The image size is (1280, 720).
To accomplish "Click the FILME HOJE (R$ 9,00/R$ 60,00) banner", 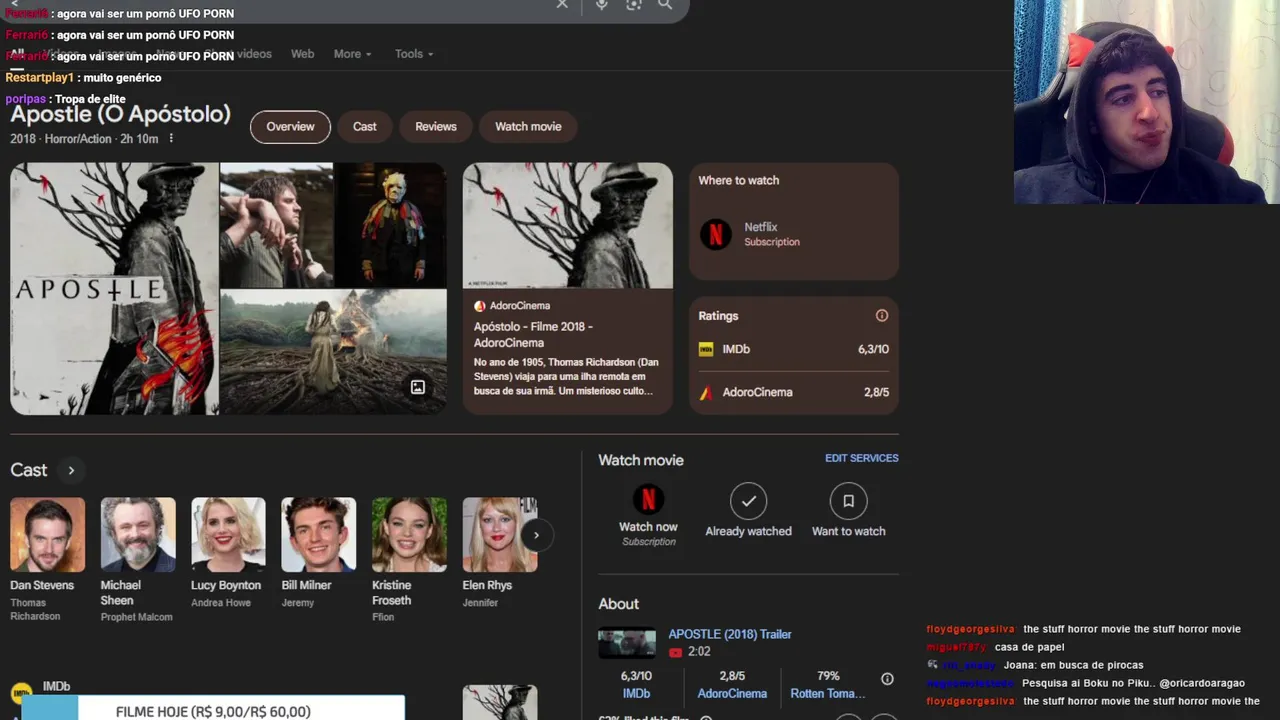I will point(213,710).
